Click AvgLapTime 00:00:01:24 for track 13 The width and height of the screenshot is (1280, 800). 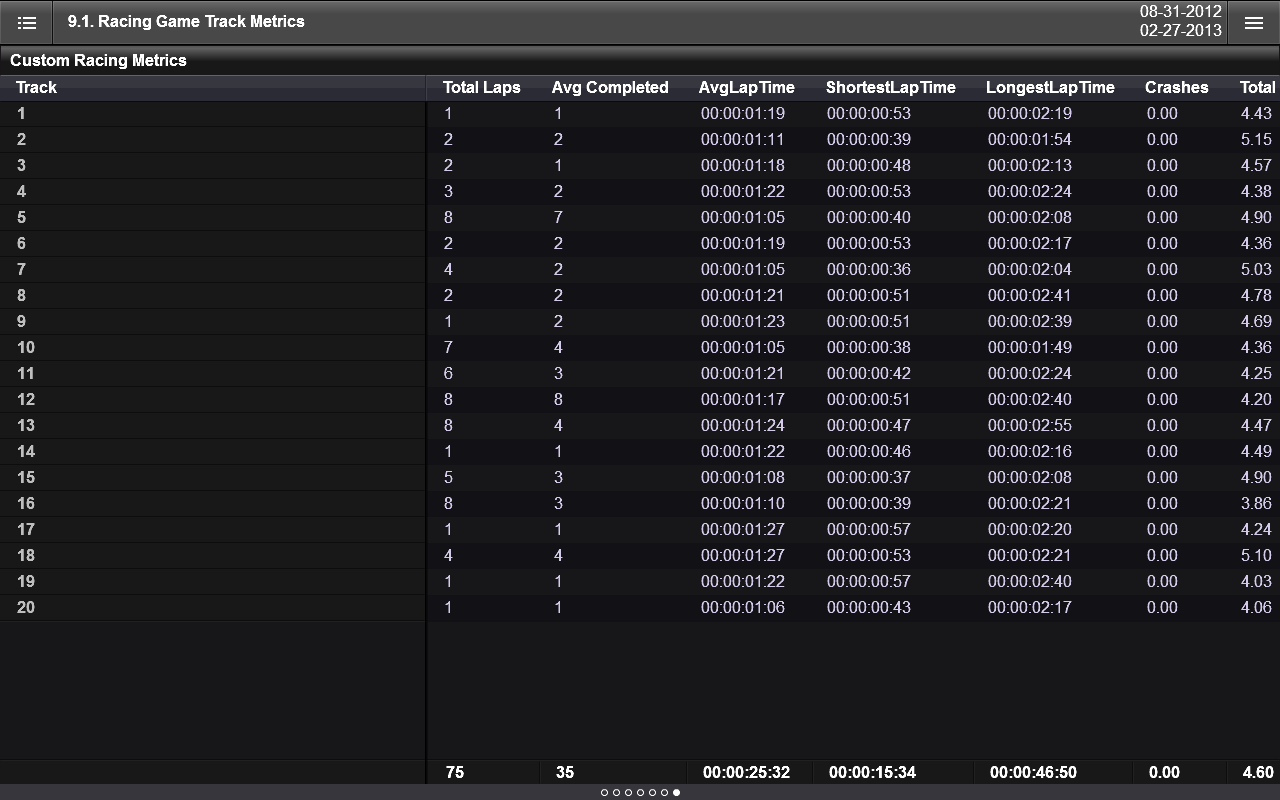(x=743, y=425)
